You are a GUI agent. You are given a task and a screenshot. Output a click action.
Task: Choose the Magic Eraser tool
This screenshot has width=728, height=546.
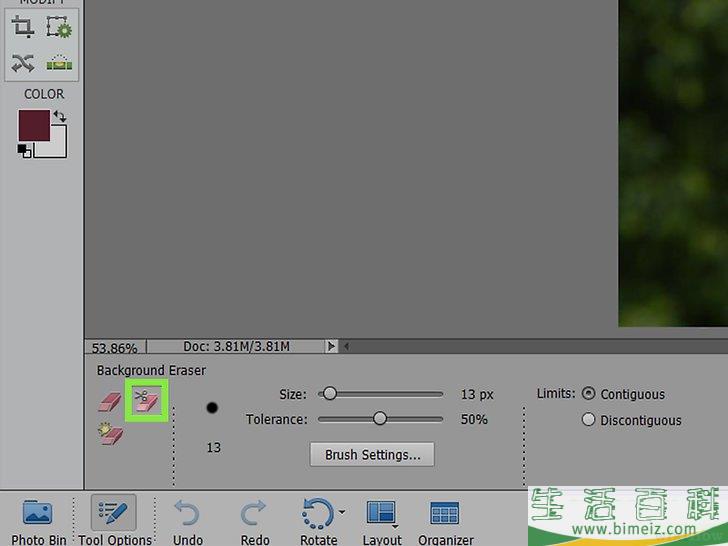coord(110,434)
